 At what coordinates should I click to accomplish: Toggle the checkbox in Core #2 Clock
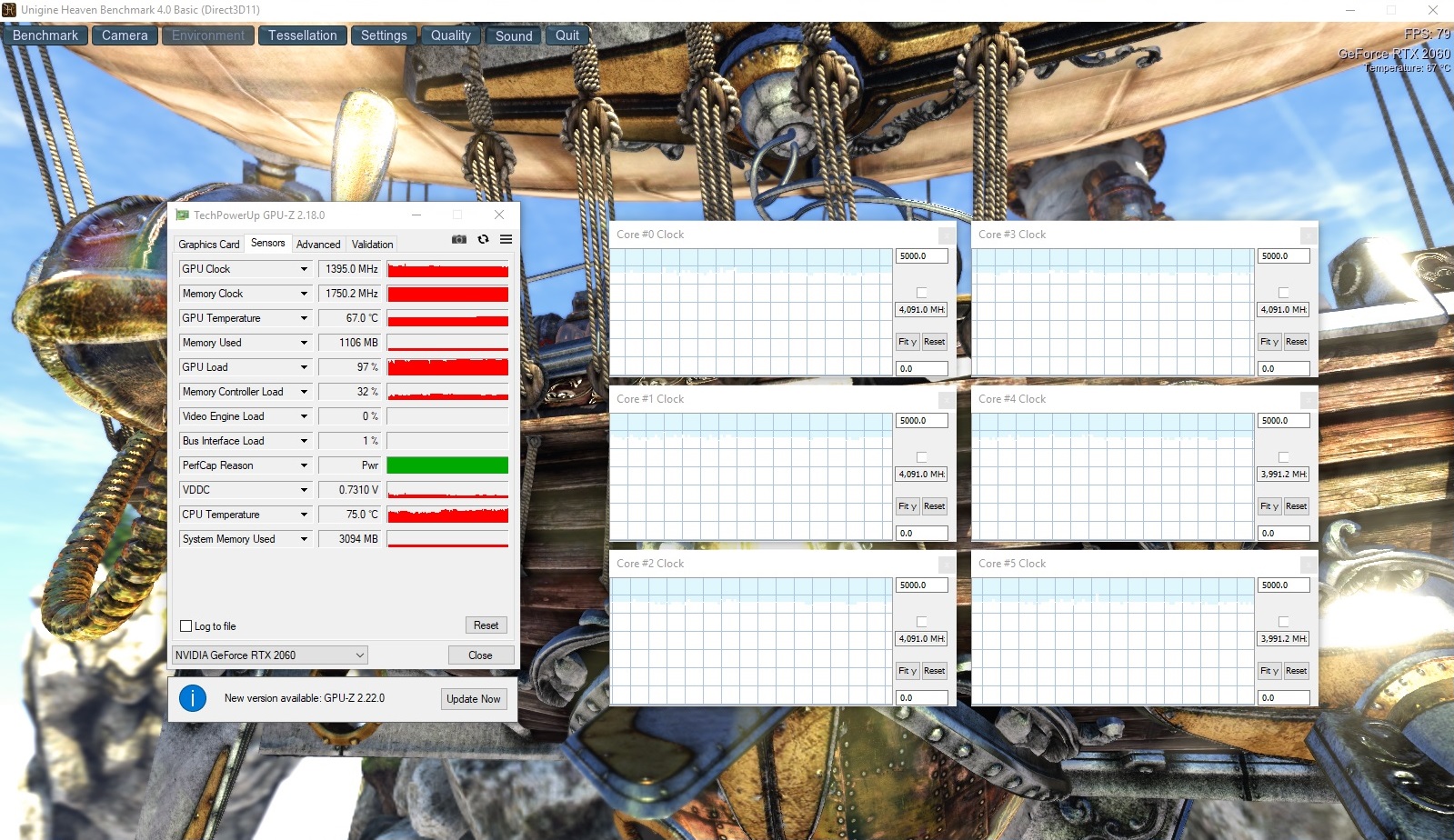tap(922, 622)
